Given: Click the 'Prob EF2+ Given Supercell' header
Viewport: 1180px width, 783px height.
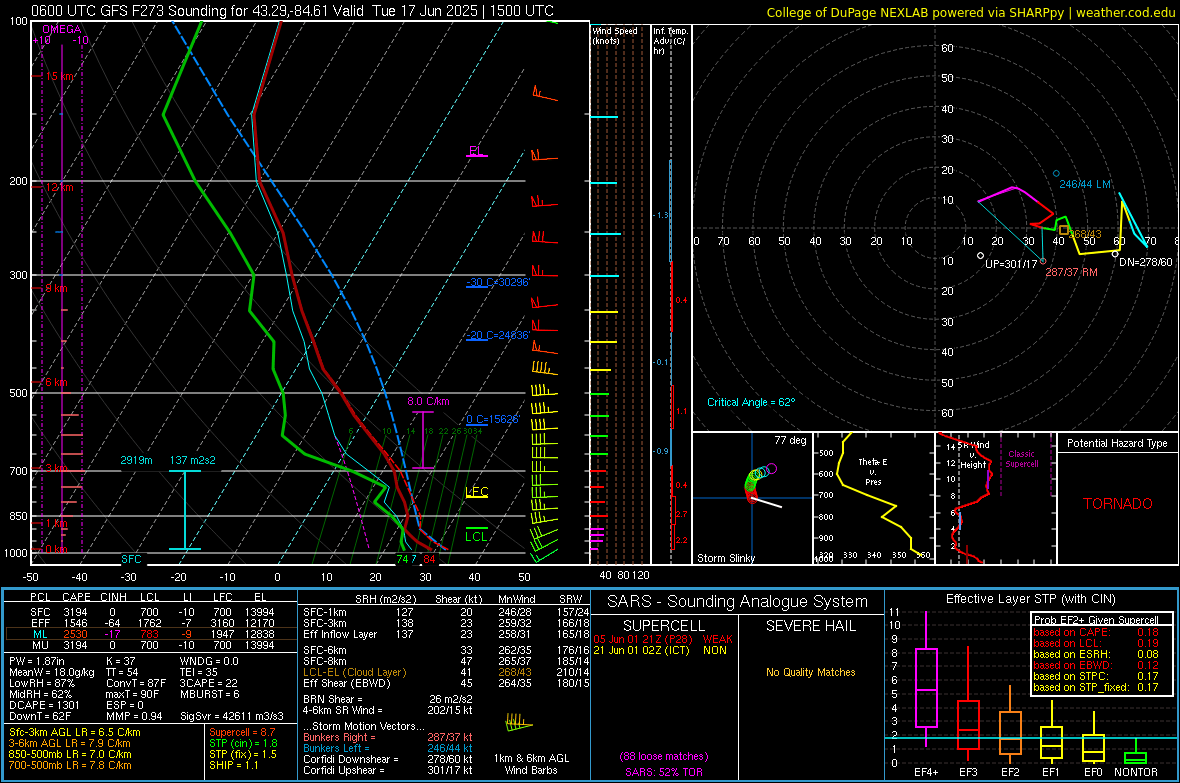Looking at the screenshot, I should pyautogui.click(x=1096, y=620).
